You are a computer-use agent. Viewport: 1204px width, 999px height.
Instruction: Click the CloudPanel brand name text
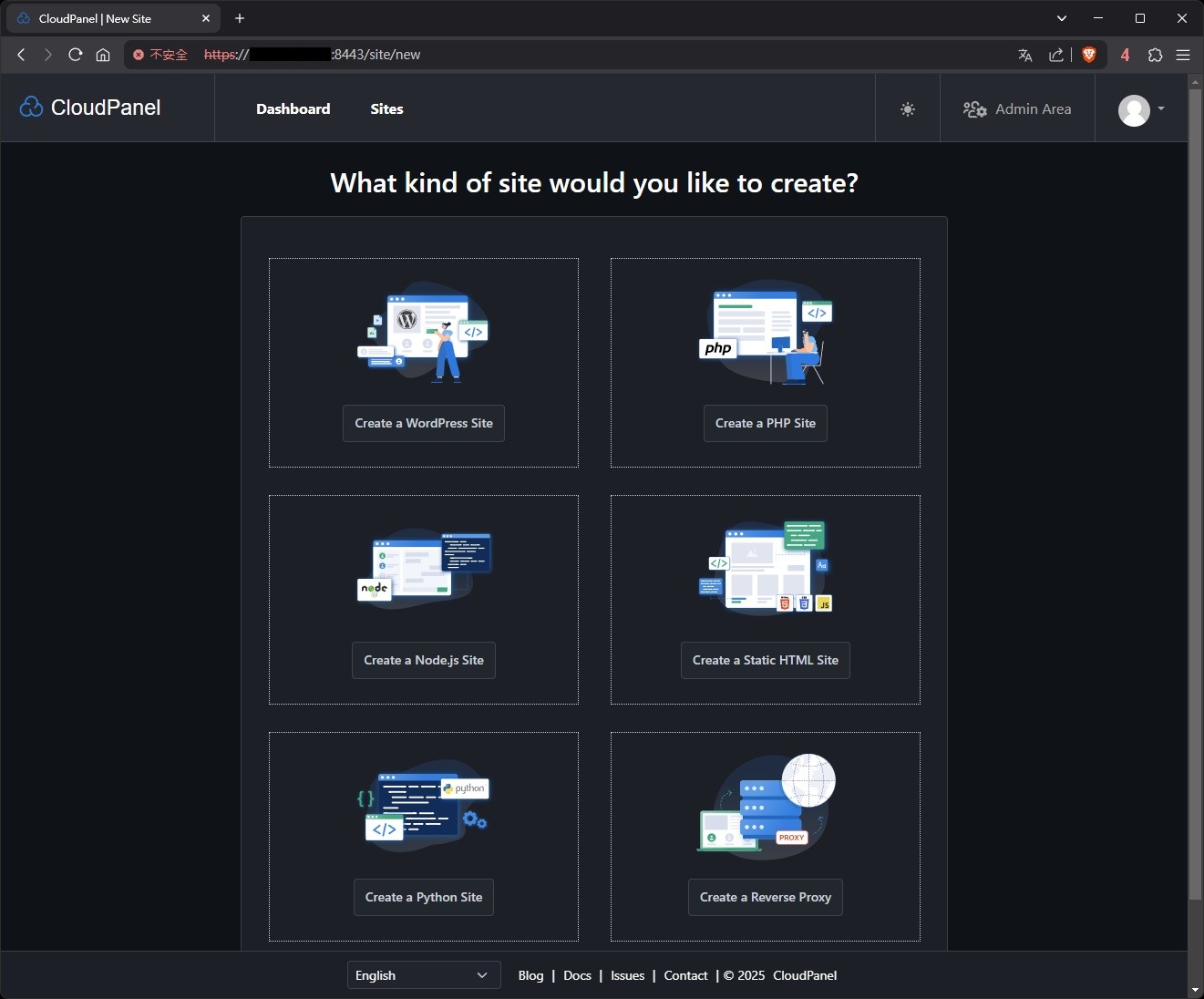tap(106, 108)
